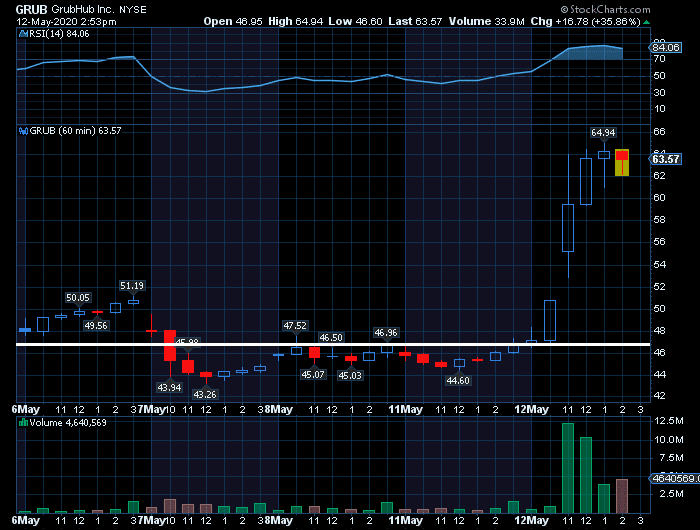Click the 70 level on the RSI axis

point(660,59)
